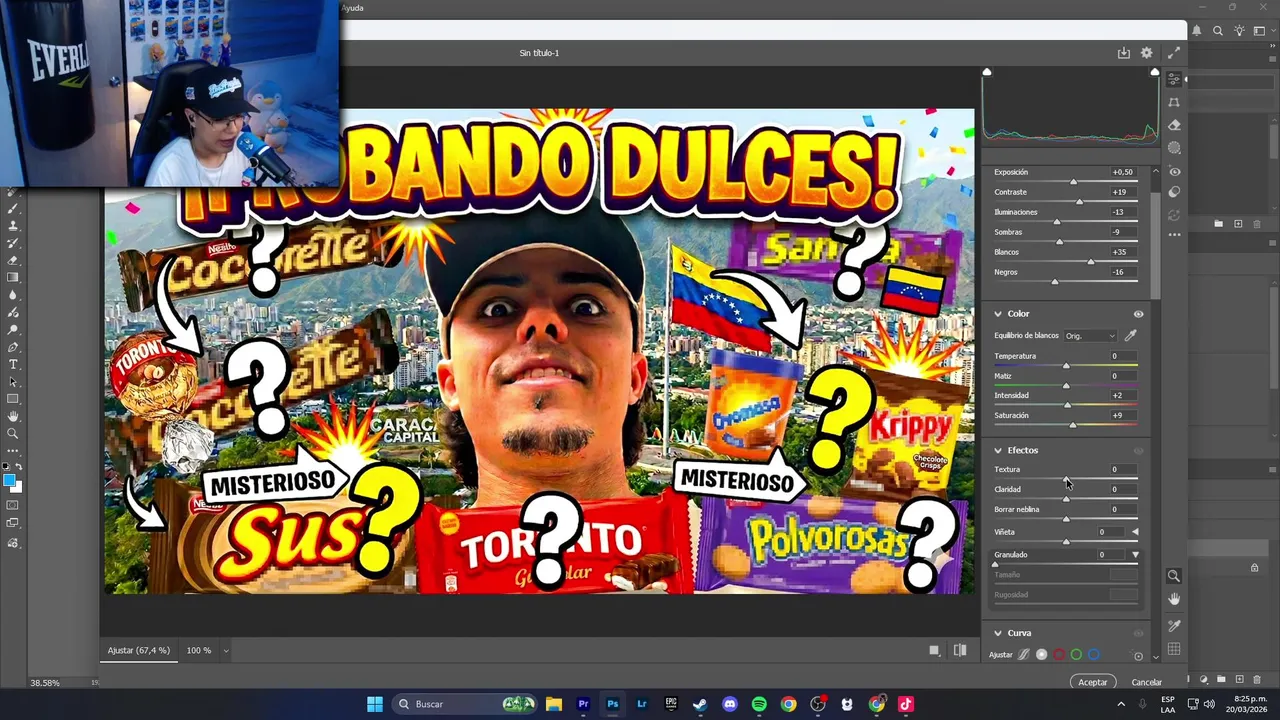Open Windows Start menu
This screenshot has height=720, width=1280.
(374, 704)
